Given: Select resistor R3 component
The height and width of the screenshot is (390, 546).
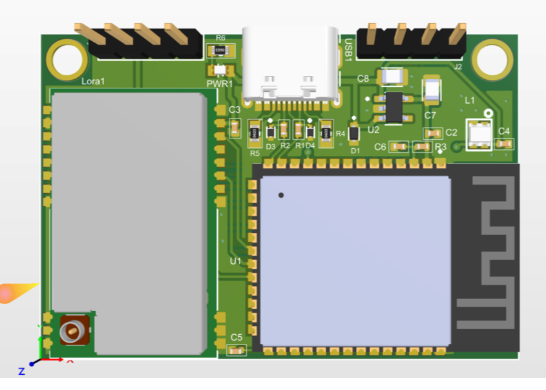Looking at the screenshot, I should tap(422, 147).
